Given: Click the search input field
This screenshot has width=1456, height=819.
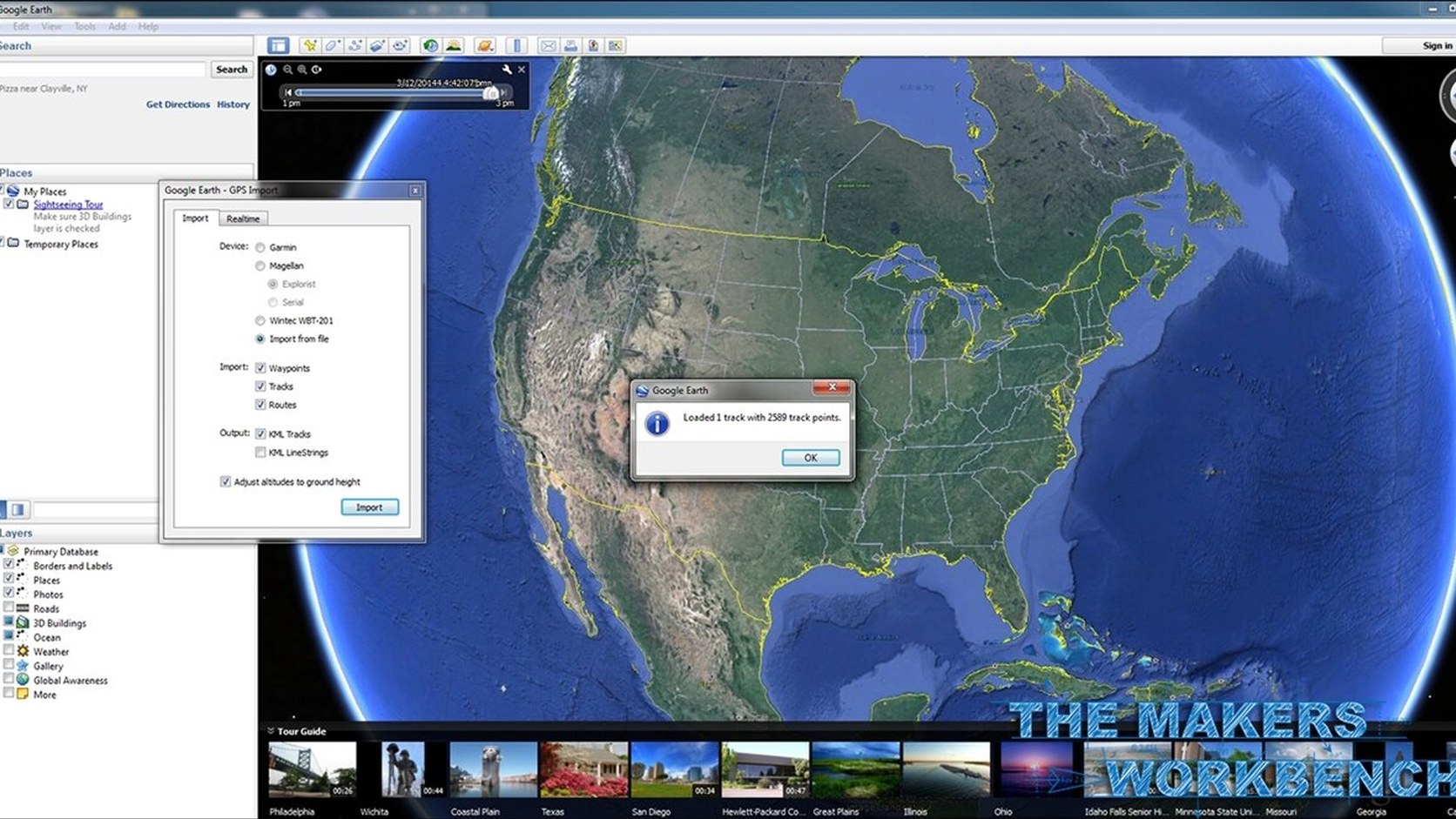Looking at the screenshot, I should 102,70.
